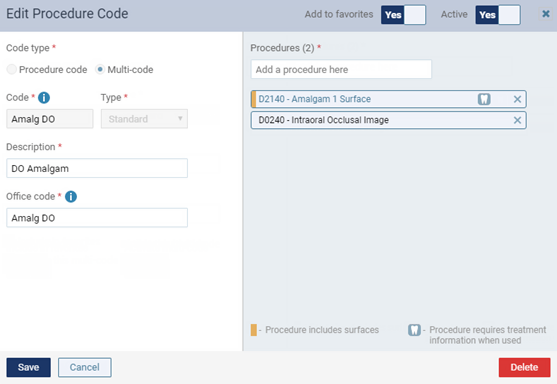This screenshot has width=557, height=384.
Task: Click the info icon beside Office code
Action: 71,196
